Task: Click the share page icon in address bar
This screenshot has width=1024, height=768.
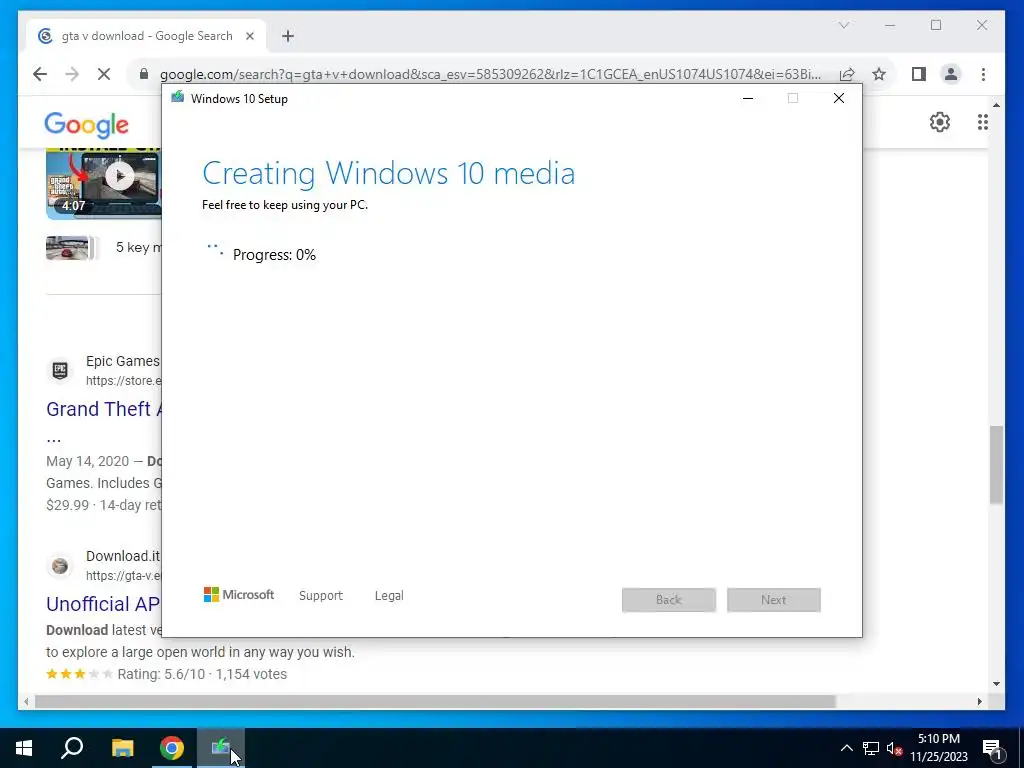Action: click(x=847, y=74)
